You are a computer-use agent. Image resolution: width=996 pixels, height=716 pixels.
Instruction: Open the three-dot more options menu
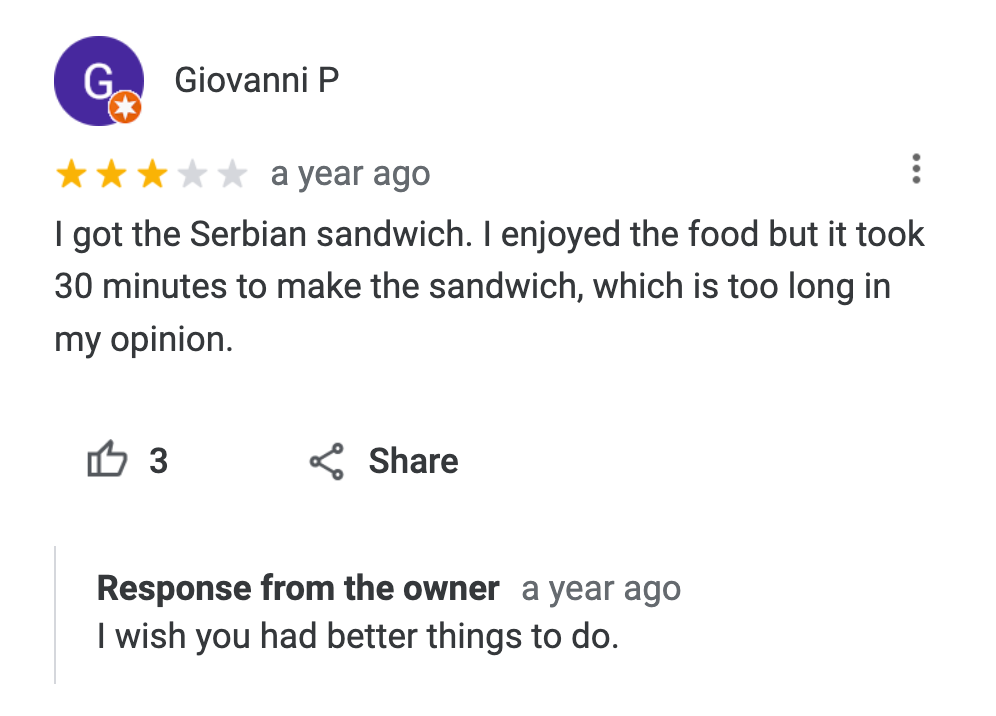pos(916,169)
